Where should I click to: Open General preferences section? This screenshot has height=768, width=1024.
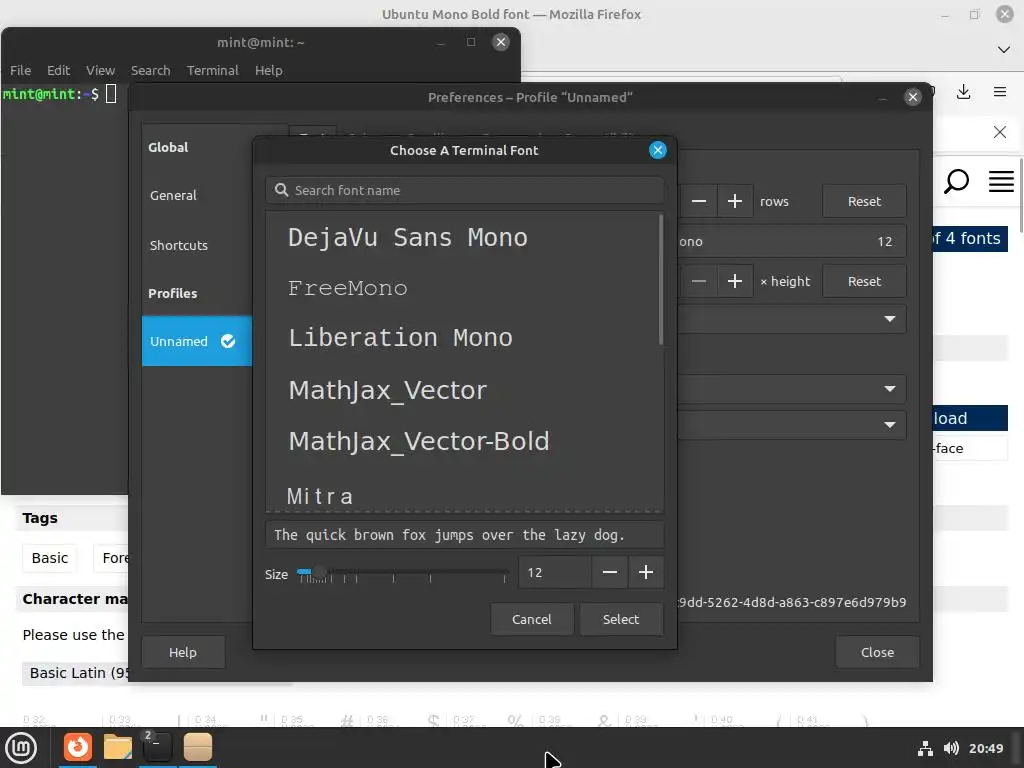pos(173,195)
